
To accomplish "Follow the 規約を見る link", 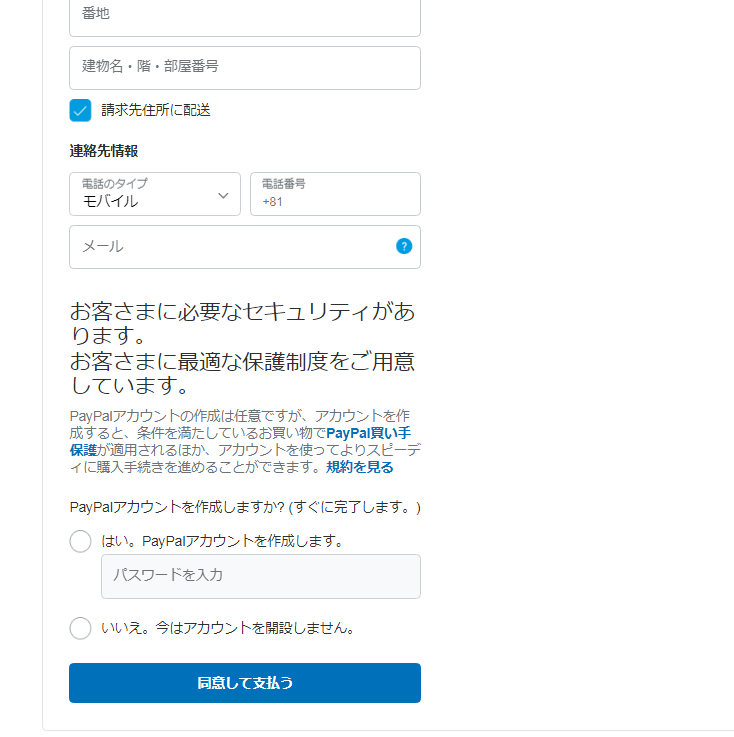I will pyautogui.click(x=359, y=467).
